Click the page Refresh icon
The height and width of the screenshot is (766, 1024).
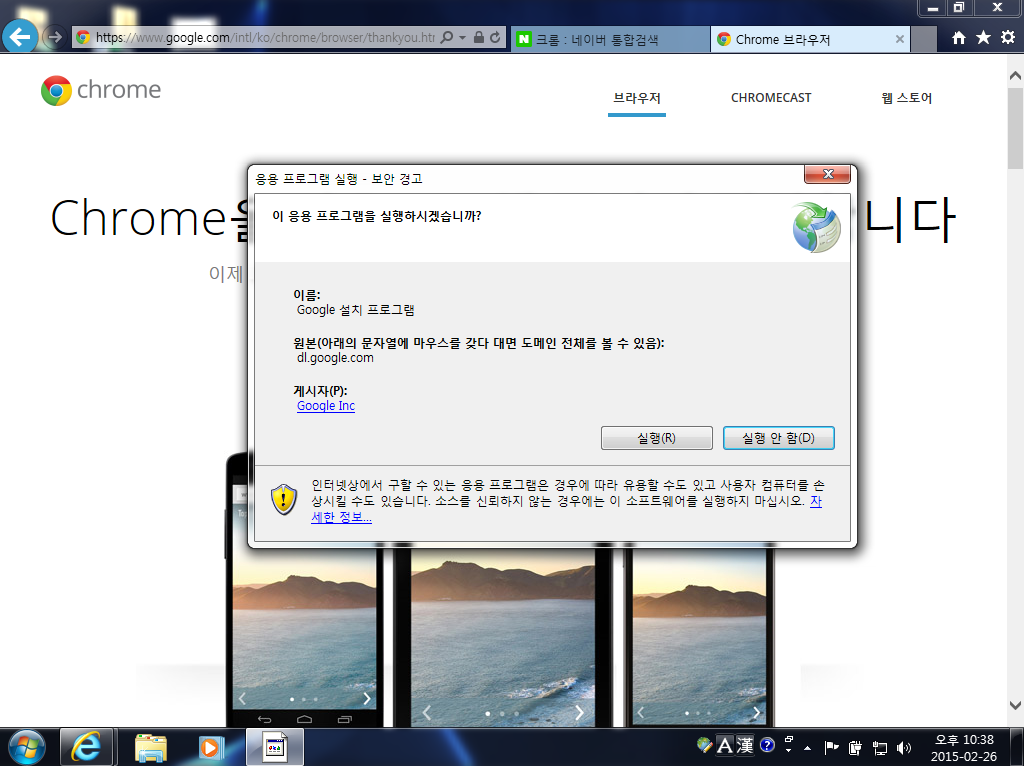tap(496, 37)
